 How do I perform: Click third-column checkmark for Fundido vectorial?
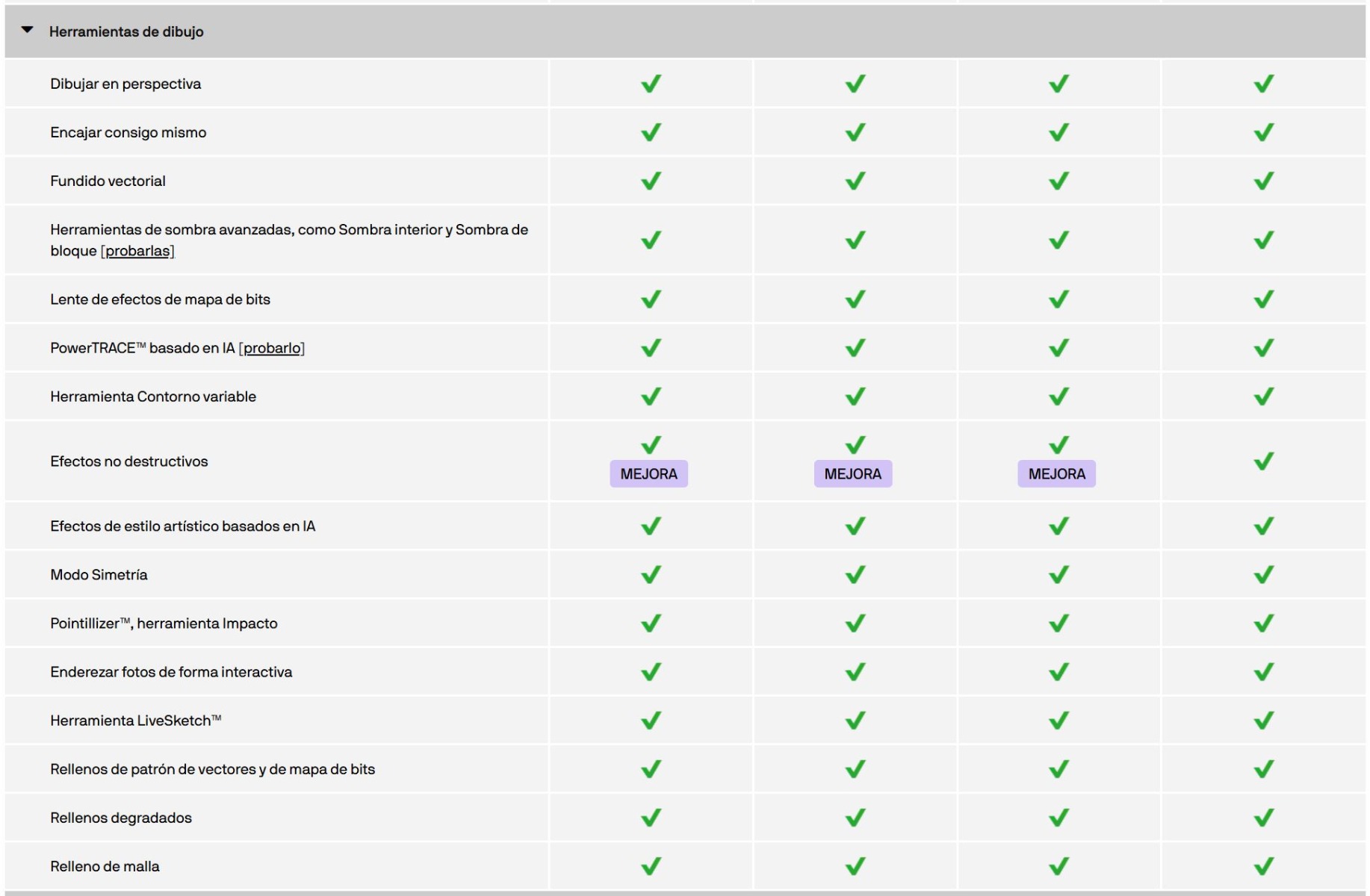tap(1059, 181)
